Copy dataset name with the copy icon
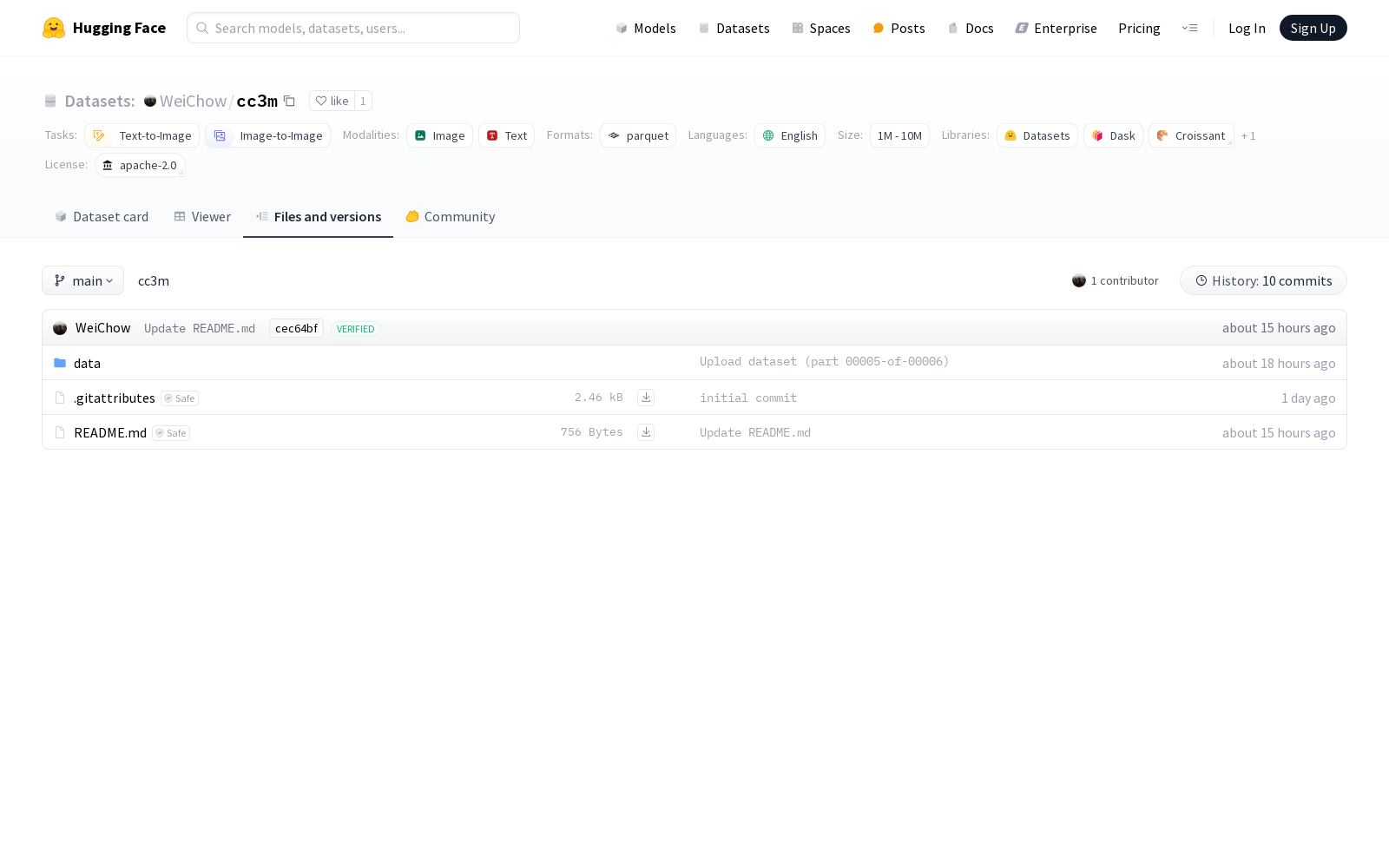The width and height of the screenshot is (1389, 868). point(290,102)
